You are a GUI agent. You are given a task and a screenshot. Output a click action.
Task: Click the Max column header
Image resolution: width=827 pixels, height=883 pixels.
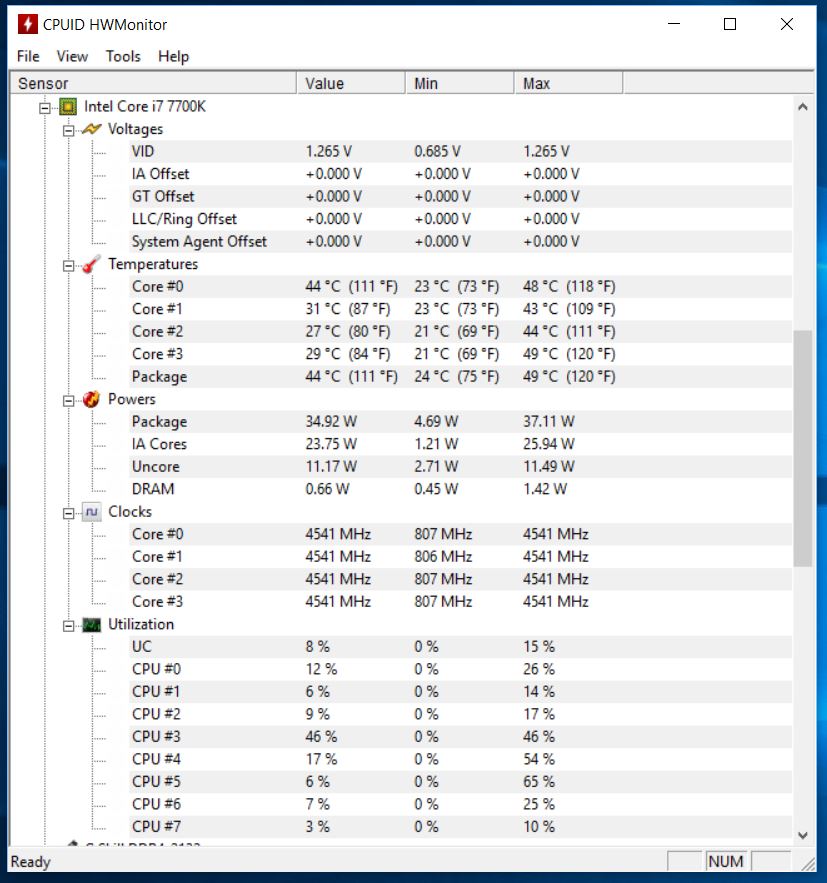tap(569, 83)
